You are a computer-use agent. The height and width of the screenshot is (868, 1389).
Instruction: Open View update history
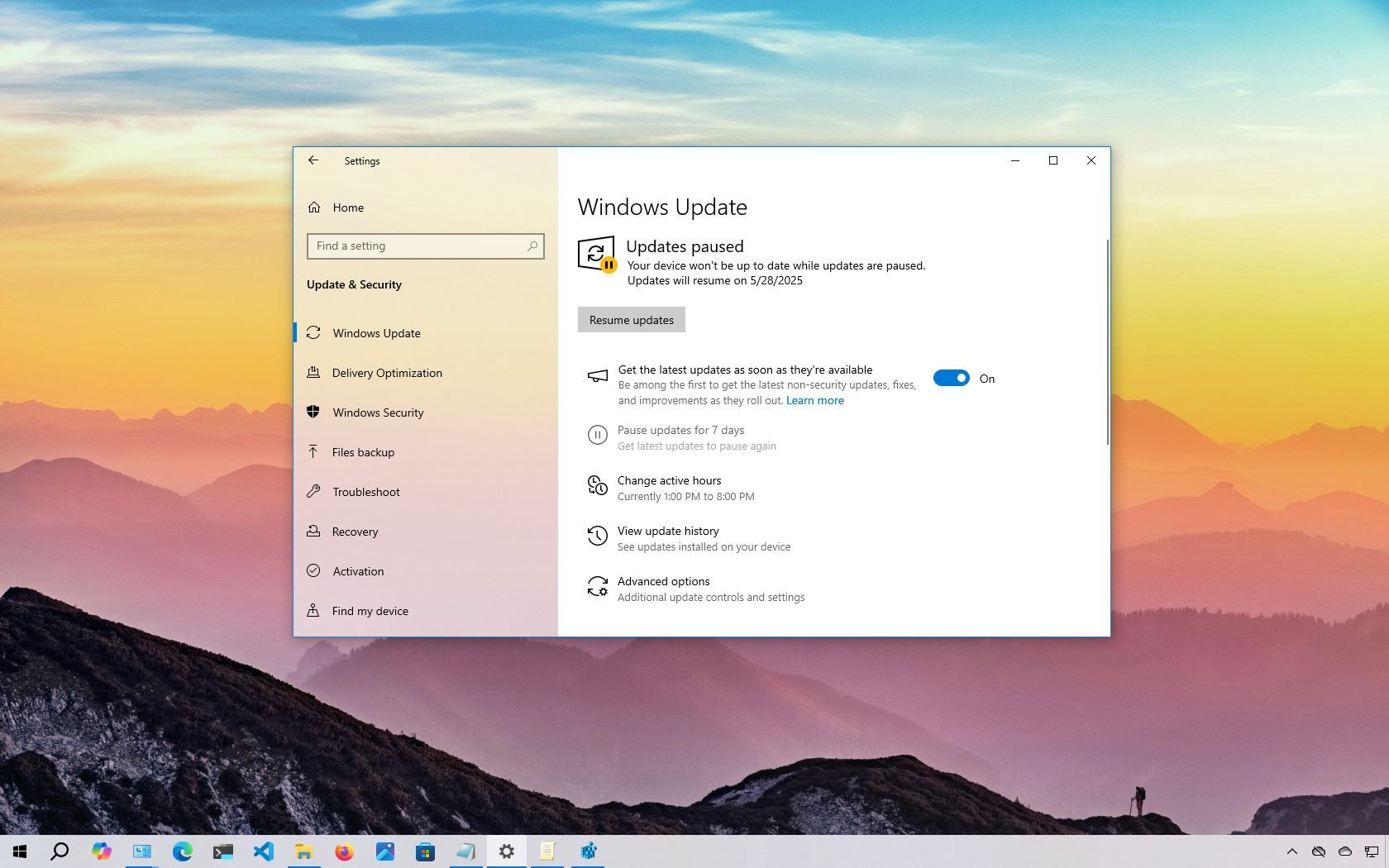click(x=668, y=531)
